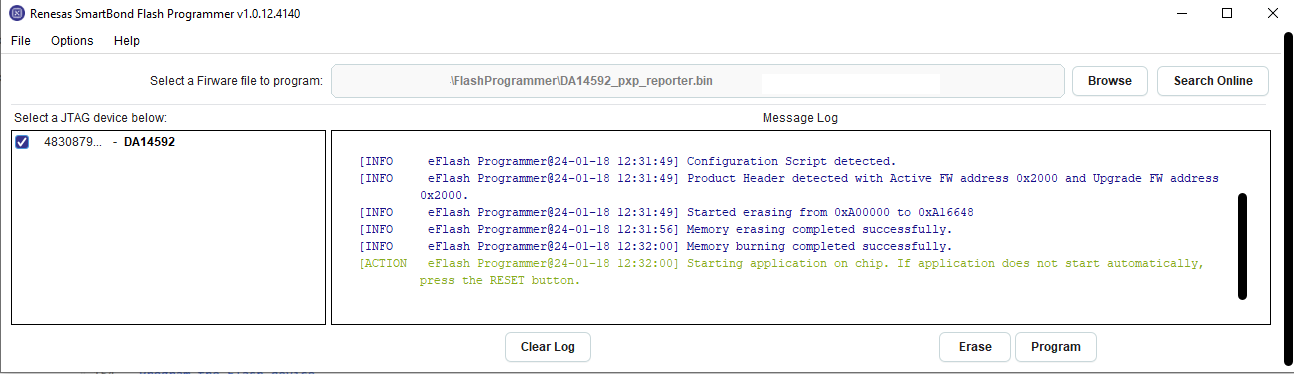Screen dimensions: 1294x374
Task: Click the 'Select a JTAG device below:' label
Action: (90, 118)
